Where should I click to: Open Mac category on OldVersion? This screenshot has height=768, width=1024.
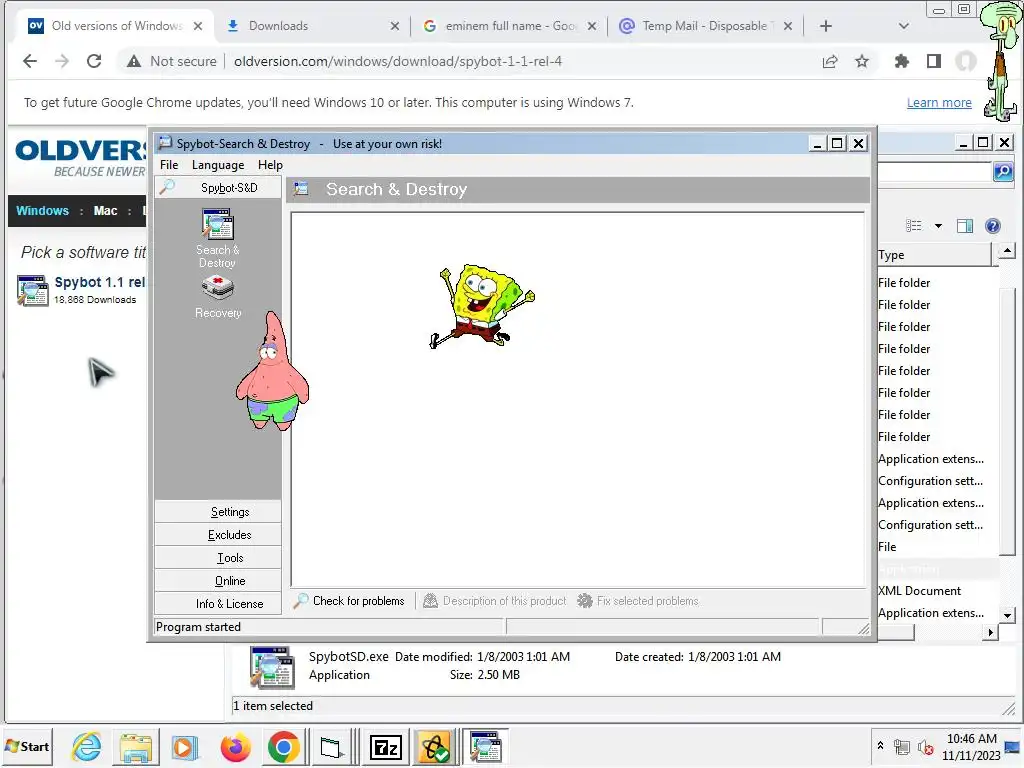coord(105,210)
